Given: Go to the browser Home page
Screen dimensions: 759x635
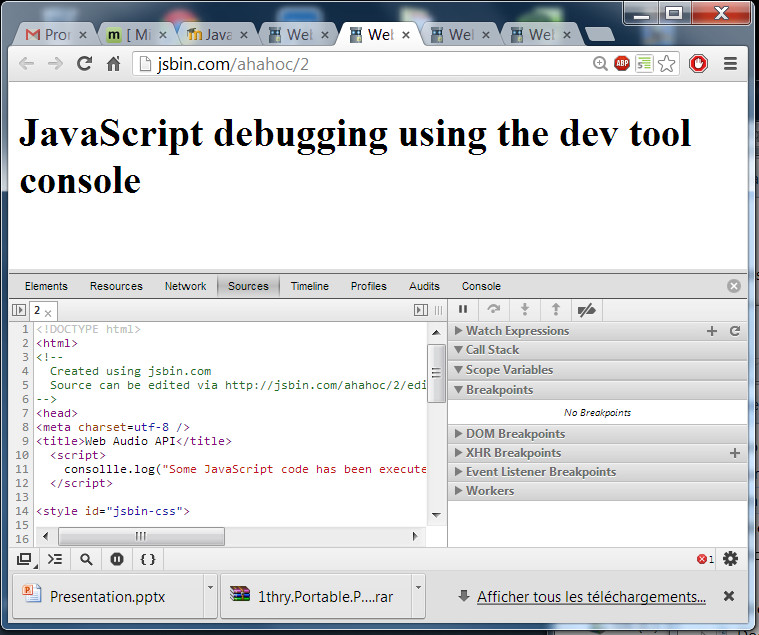Looking at the screenshot, I should coord(113,63).
